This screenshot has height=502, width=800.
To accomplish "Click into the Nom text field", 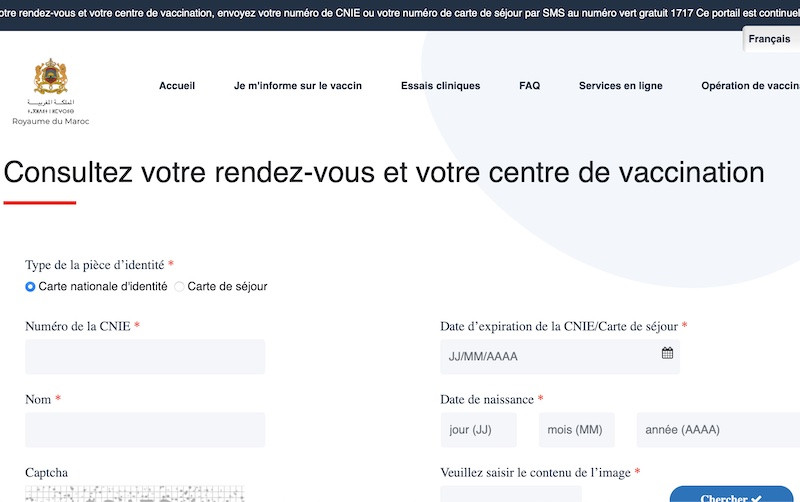I will (x=145, y=430).
